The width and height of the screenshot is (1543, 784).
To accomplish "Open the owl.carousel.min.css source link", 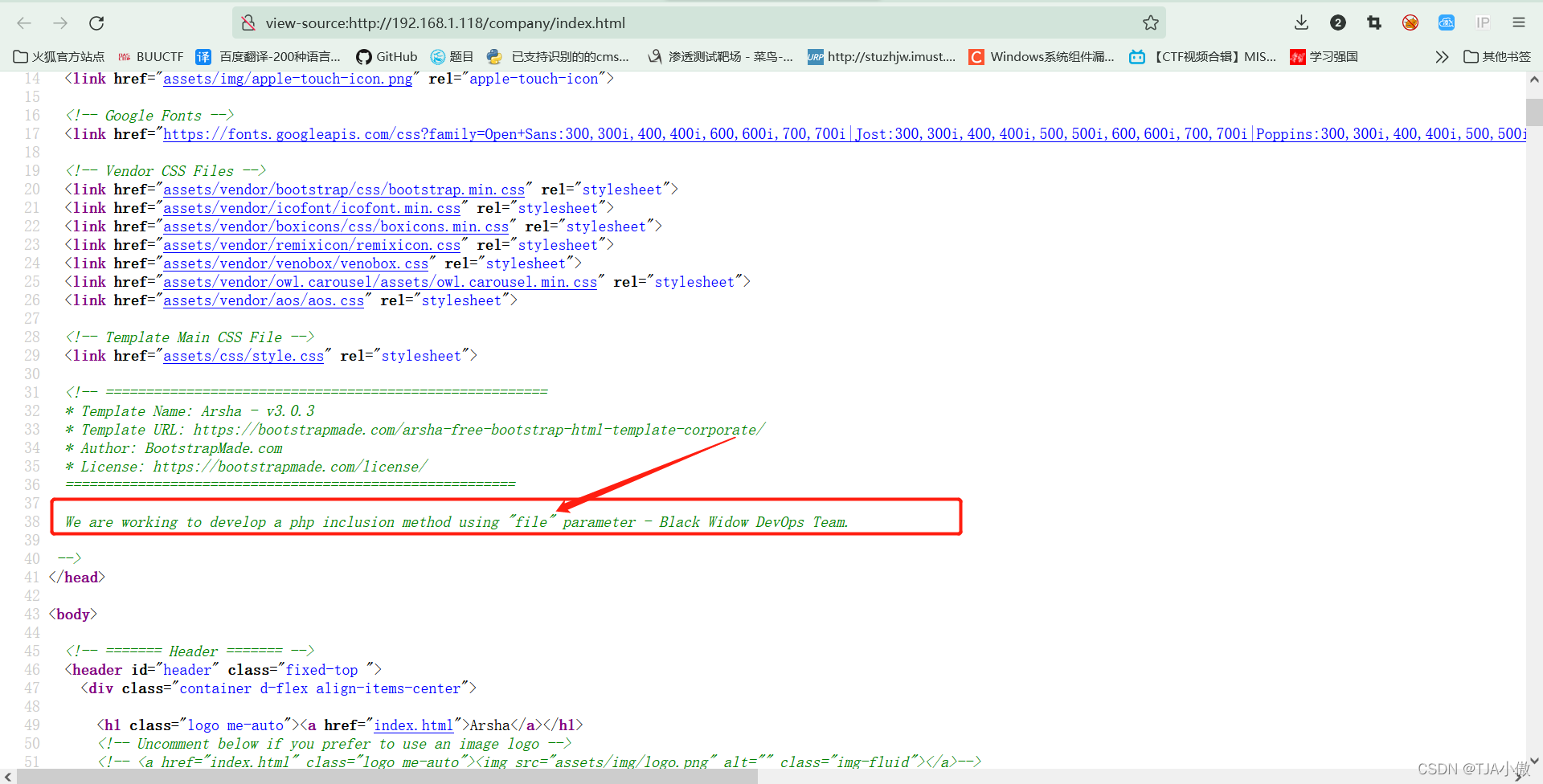I will (380, 282).
